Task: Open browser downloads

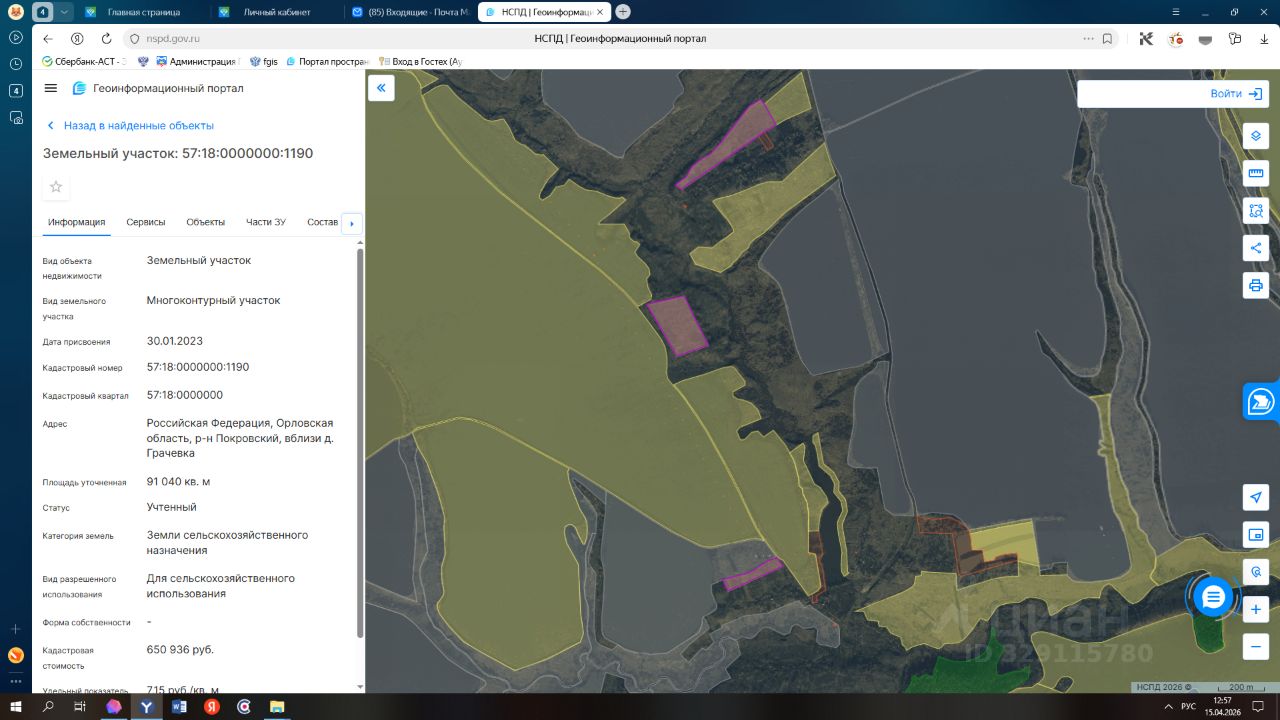Action: click(x=1264, y=39)
